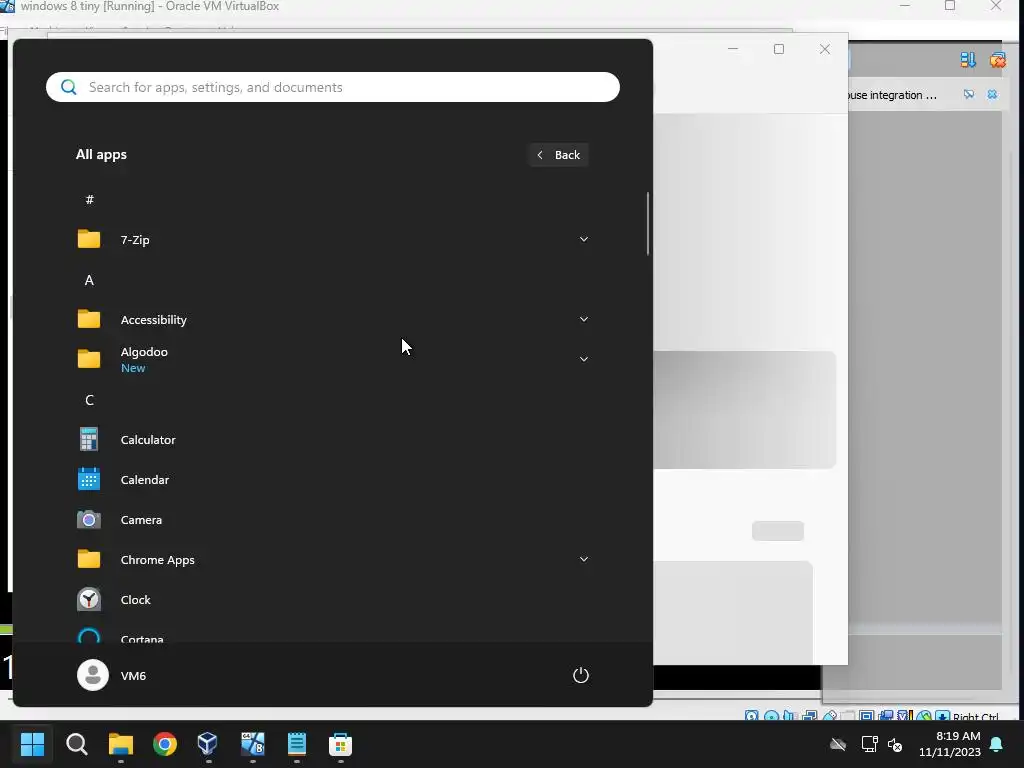Dismiss the mouse integration notification
Image resolution: width=1024 pixels, height=768 pixels.
[x=993, y=95]
